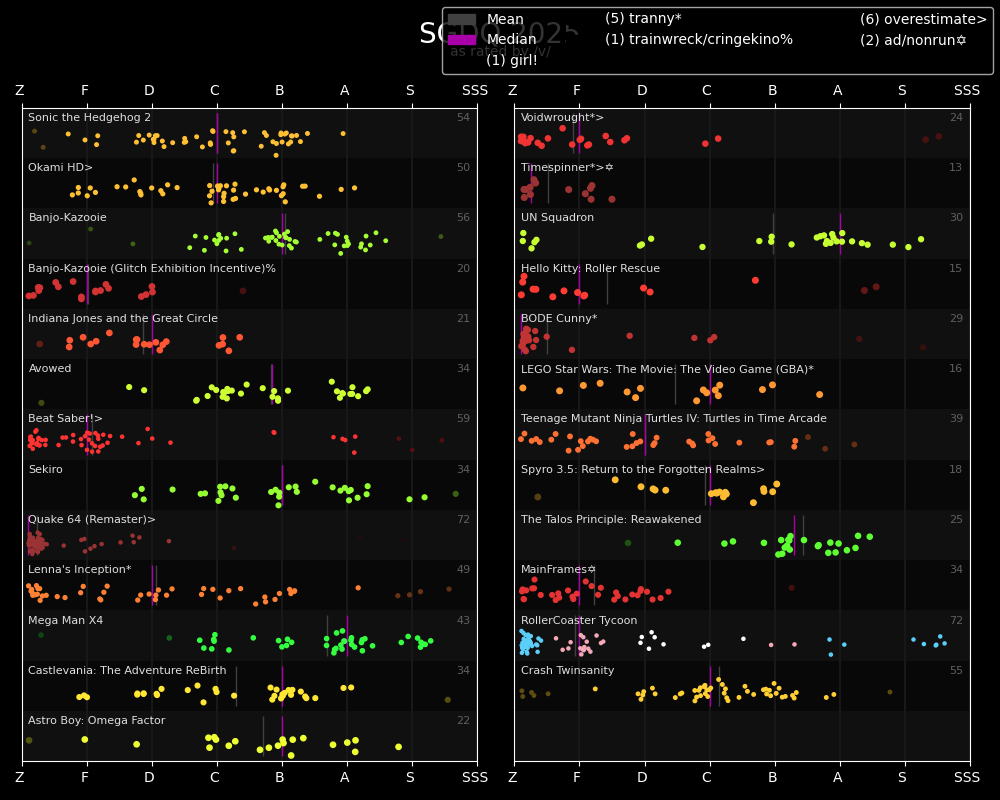The height and width of the screenshot is (800, 1000).
Task: Select the "Median" legend label
Action: (511, 40)
